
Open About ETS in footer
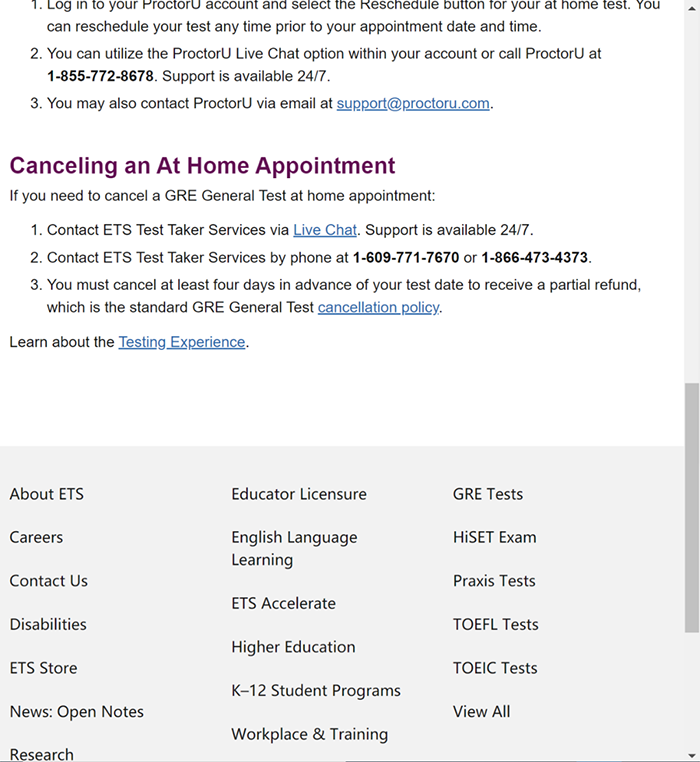[x=47, y=494]
